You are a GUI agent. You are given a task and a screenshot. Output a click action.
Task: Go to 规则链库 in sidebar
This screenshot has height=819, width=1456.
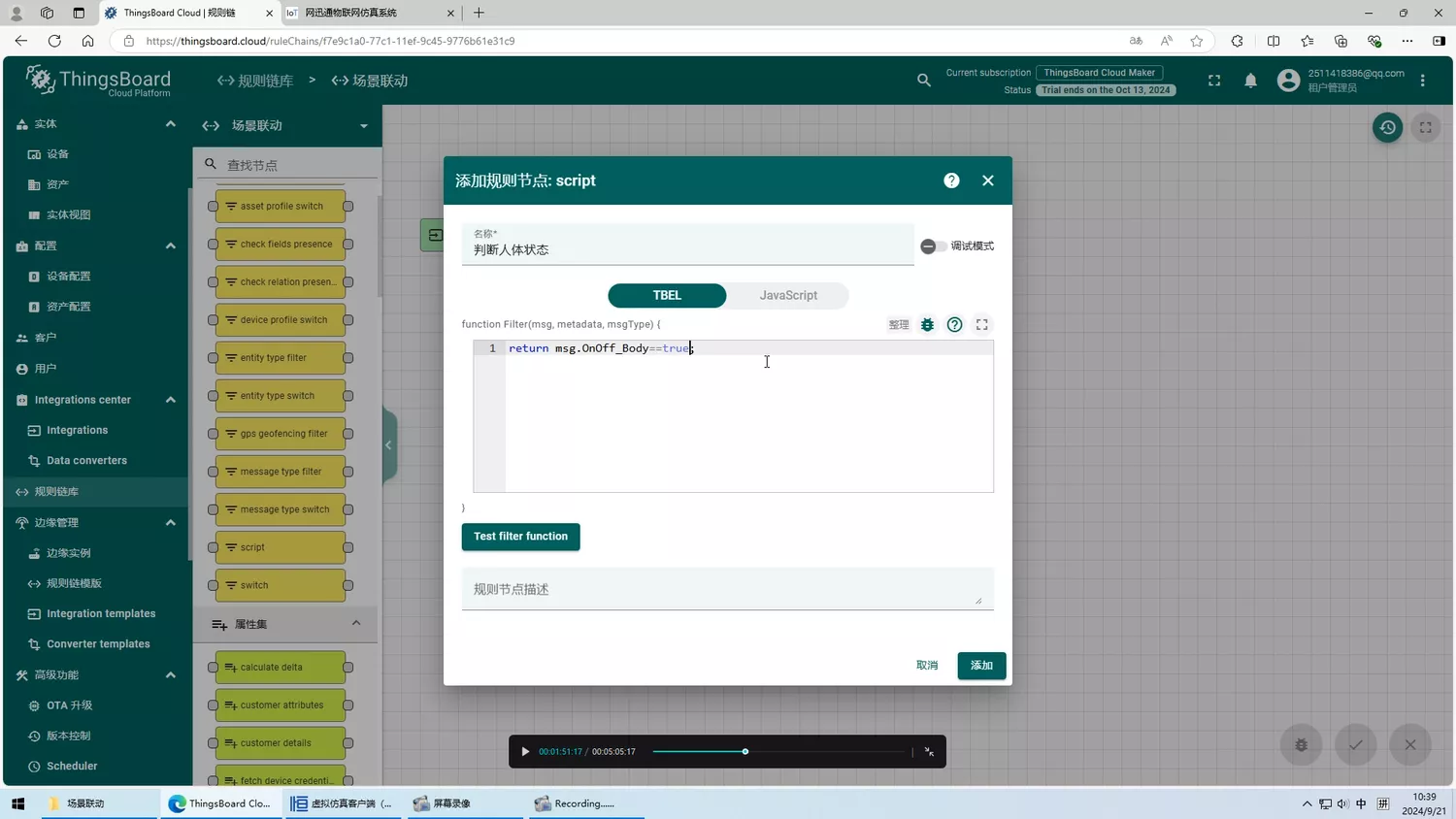pos(56,492)
